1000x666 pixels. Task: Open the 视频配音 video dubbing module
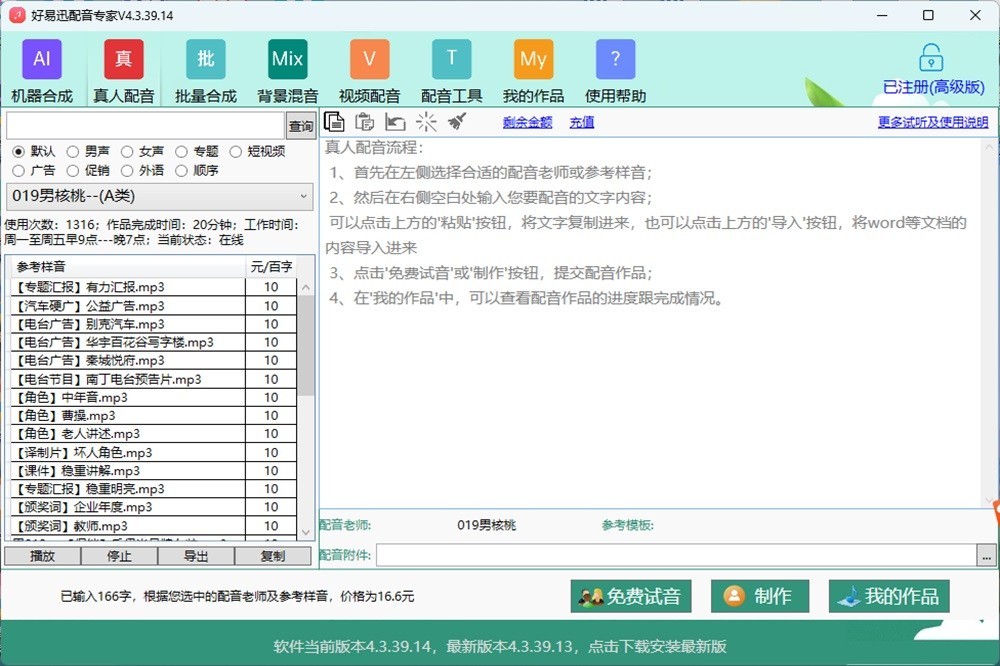[x=369, y=72]
